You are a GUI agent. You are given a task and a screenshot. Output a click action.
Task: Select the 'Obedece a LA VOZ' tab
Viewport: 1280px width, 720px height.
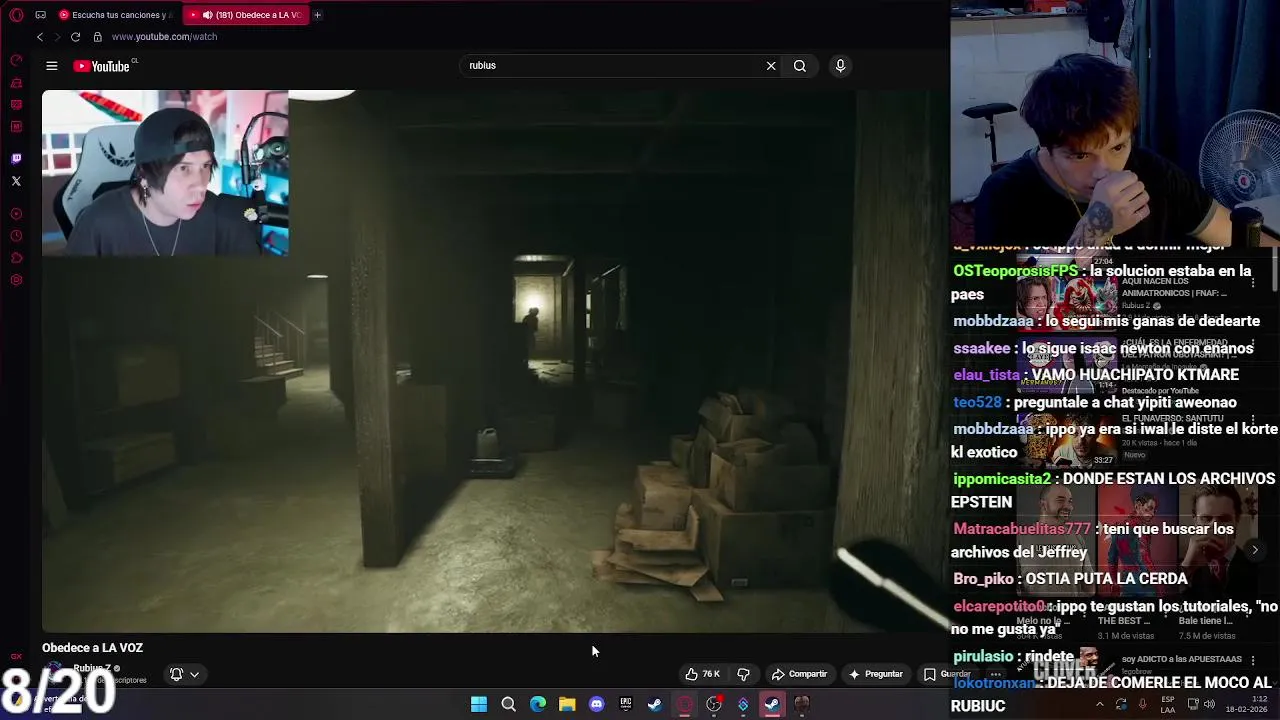point(246,15)
